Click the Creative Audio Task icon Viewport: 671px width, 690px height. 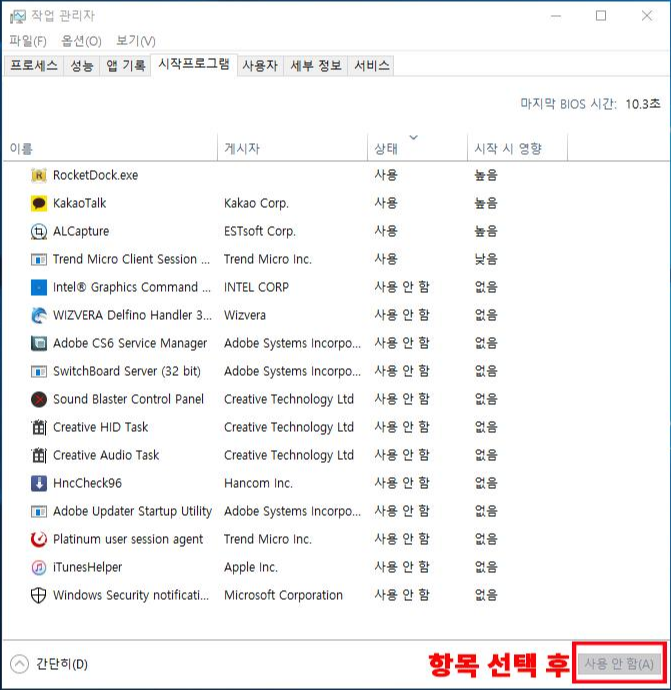39,455
